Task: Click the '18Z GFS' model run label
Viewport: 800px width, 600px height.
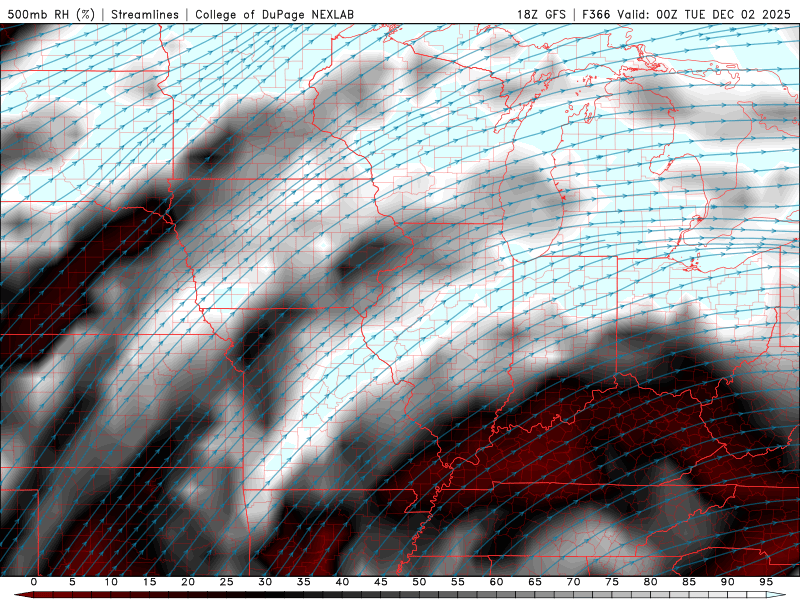Action: coord(541,14)
